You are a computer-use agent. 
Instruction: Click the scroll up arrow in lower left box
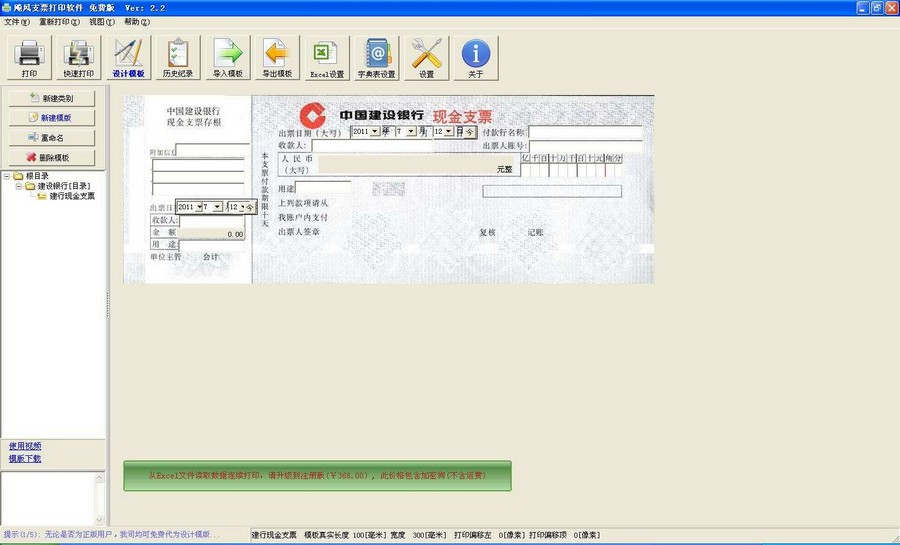pyautogui.click(x=99, y=478)
